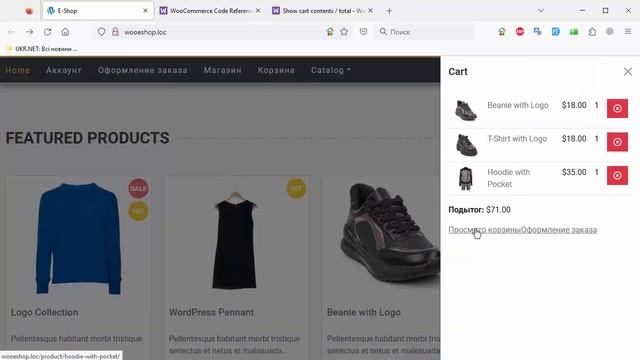This screenshot has width=640, height=360.
Task: Open the browser home page
Action: pos(65,32)
